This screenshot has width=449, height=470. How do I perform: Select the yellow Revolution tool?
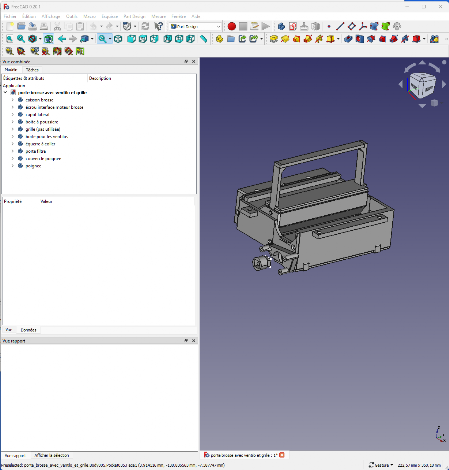pyautogui.click(x=285, y=39)
